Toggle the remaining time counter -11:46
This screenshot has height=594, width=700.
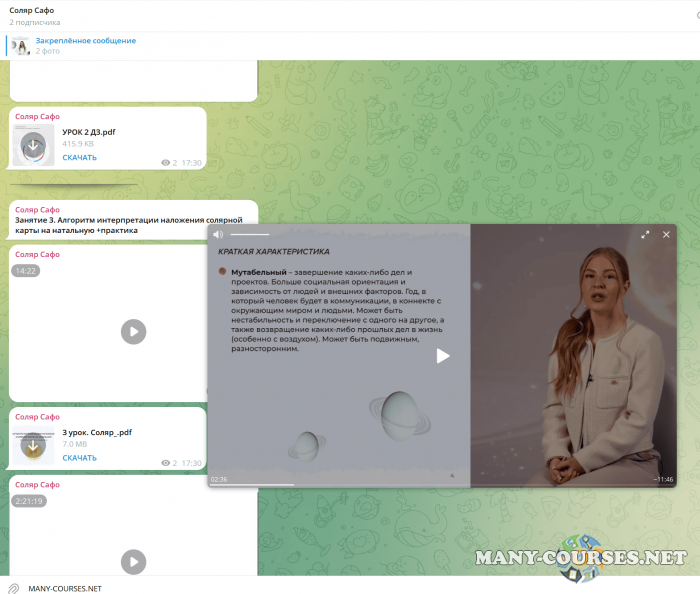tap(663, 480)
